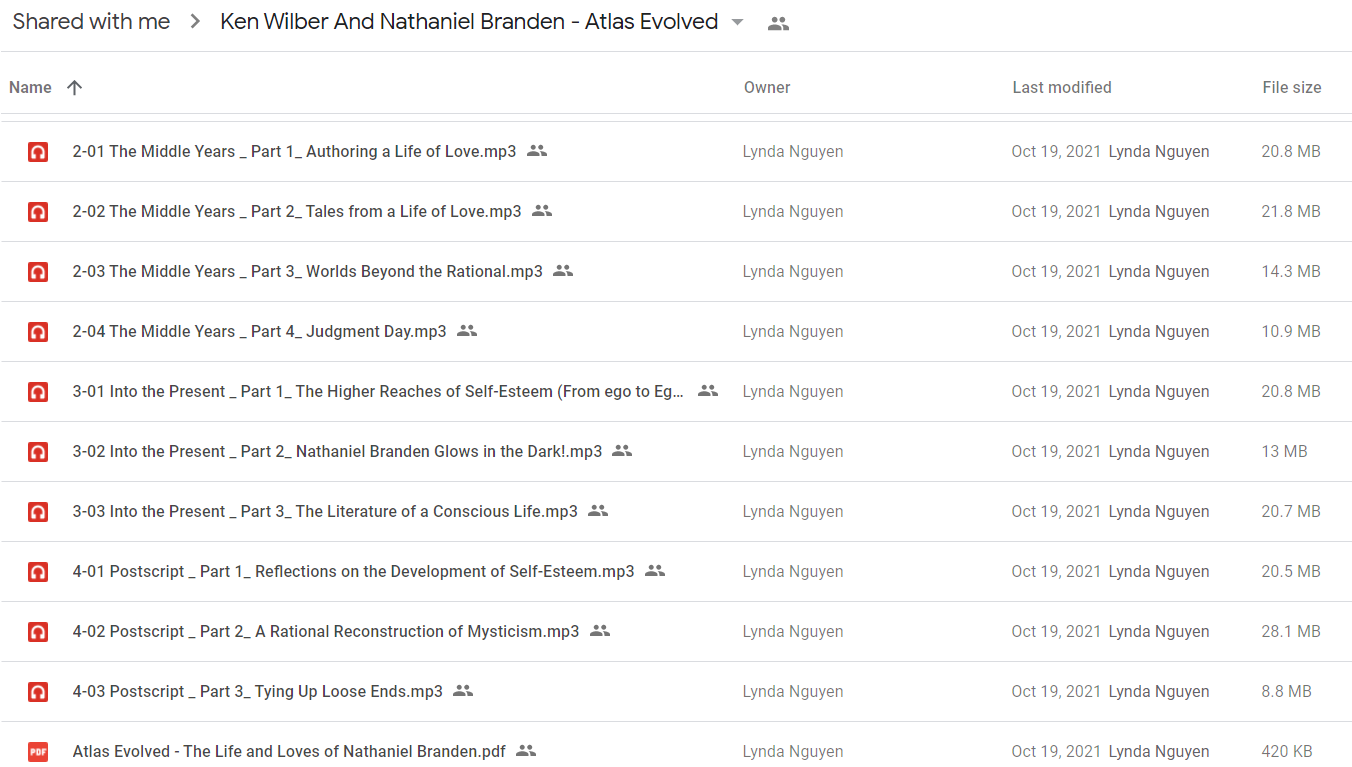Click audio icon for 3-03 Literature of a Conscious Life

(38, 512)
